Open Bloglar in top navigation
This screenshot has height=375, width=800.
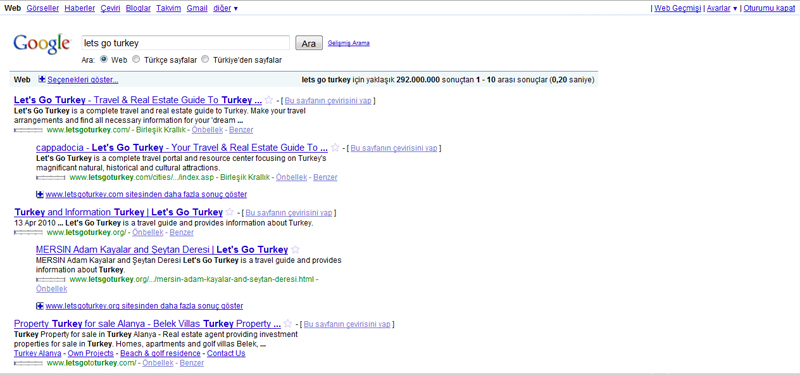click(x=138, y=8)
